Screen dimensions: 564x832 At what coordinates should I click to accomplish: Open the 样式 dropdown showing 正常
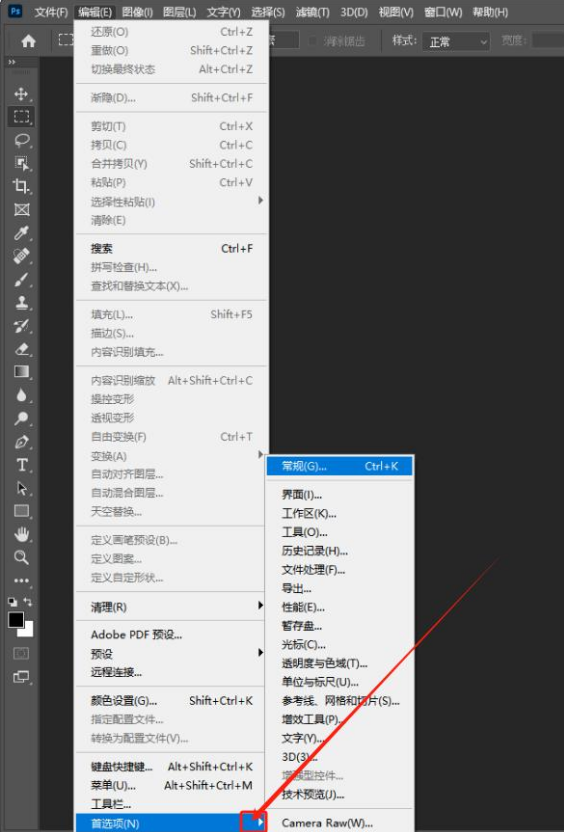click(x=456, y=41)
